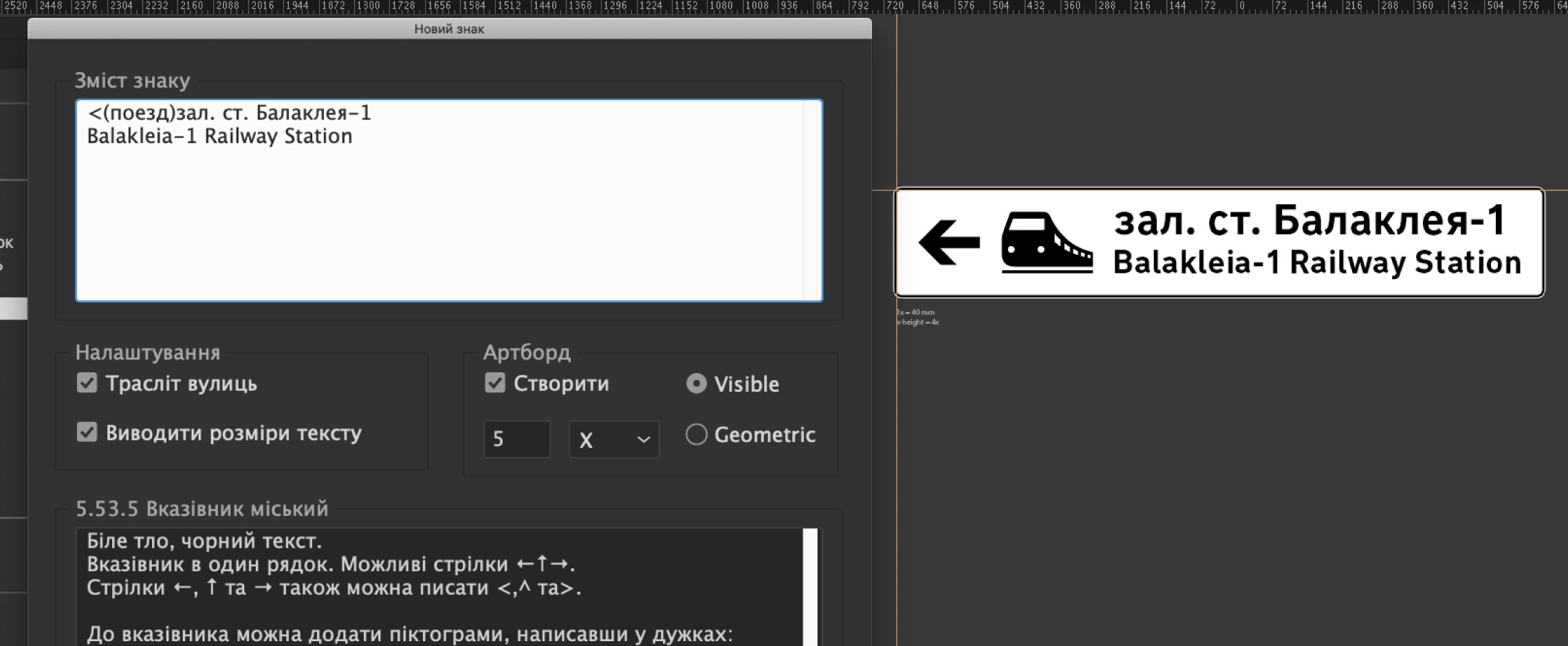The height and width of the screenshot is (646, 1568).
Task: Click the artboard margin field showing 5
Action: [516, 439]
